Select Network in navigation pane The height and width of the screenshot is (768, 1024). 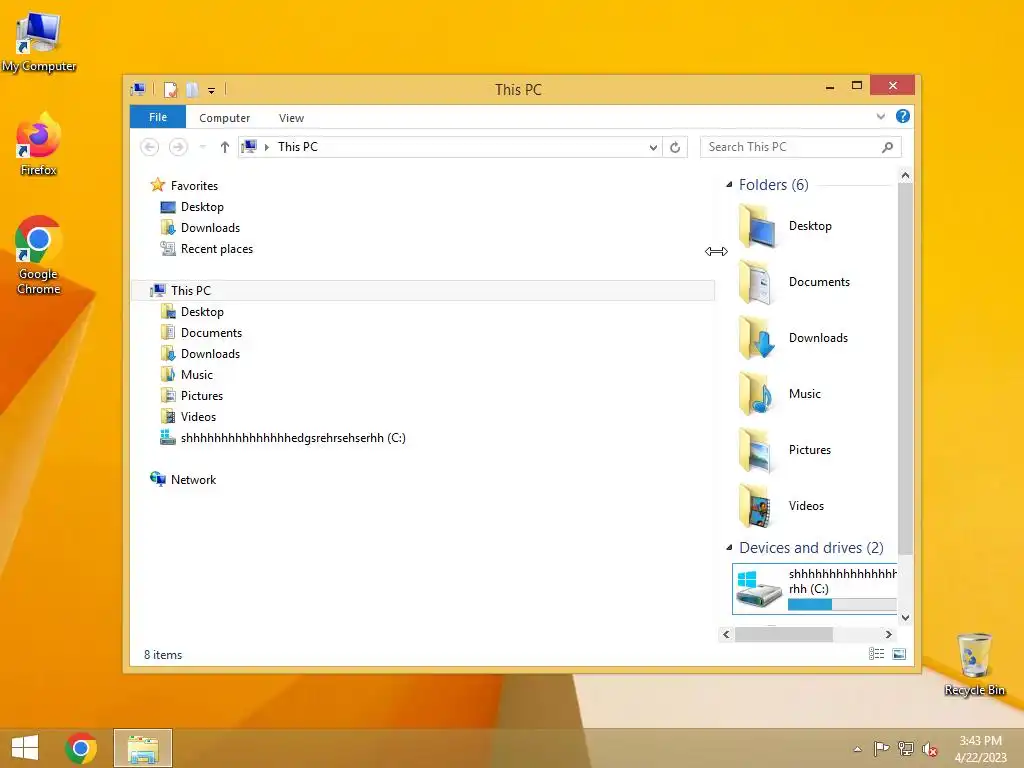(193, 479)
